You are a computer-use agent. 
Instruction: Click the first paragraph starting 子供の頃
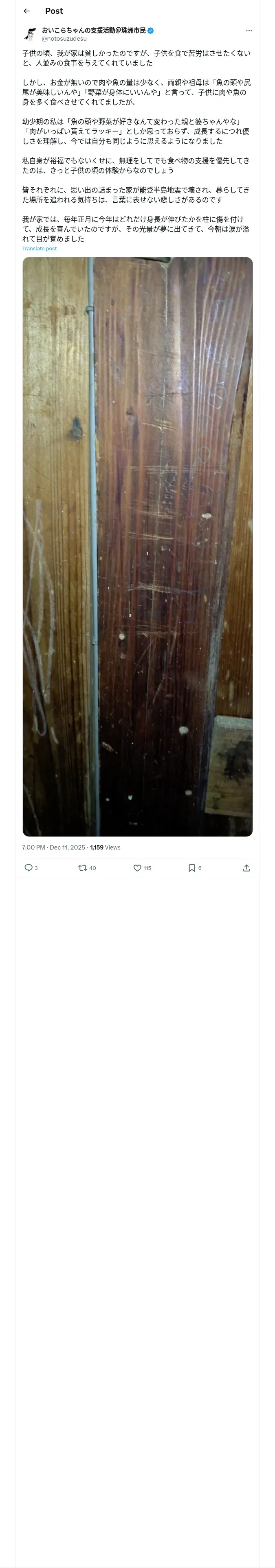[136, 58]
